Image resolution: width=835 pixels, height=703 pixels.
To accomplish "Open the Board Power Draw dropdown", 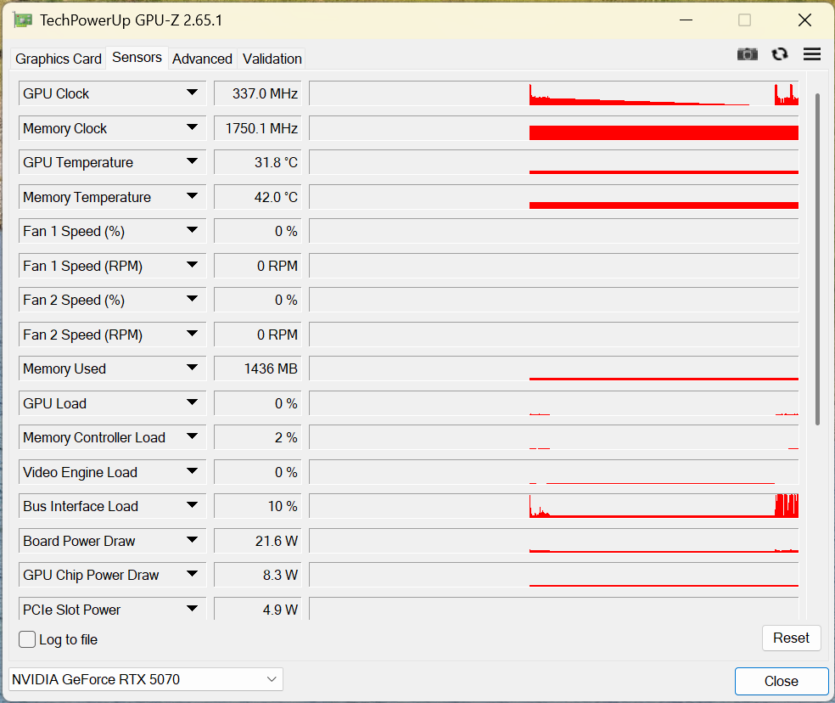I will pos(192,540).
